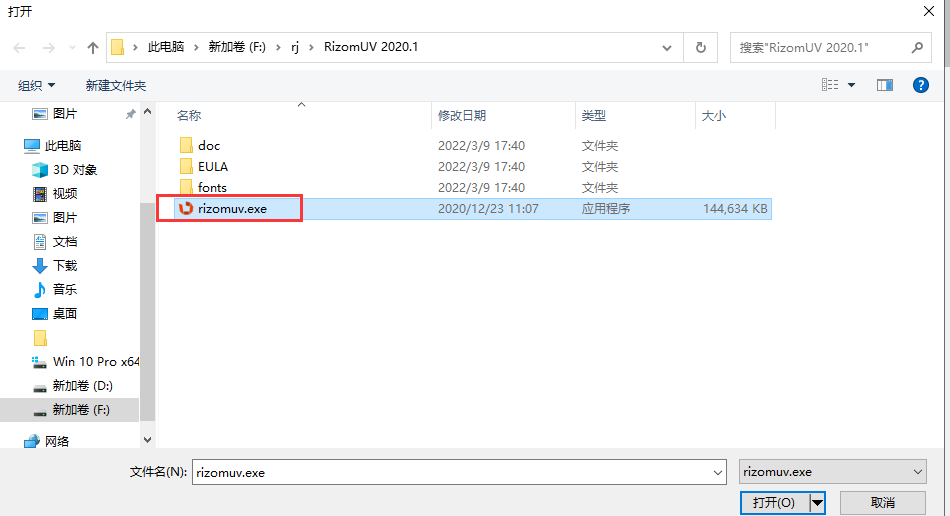Close the 打开 dialog

(x=929, y=12)
